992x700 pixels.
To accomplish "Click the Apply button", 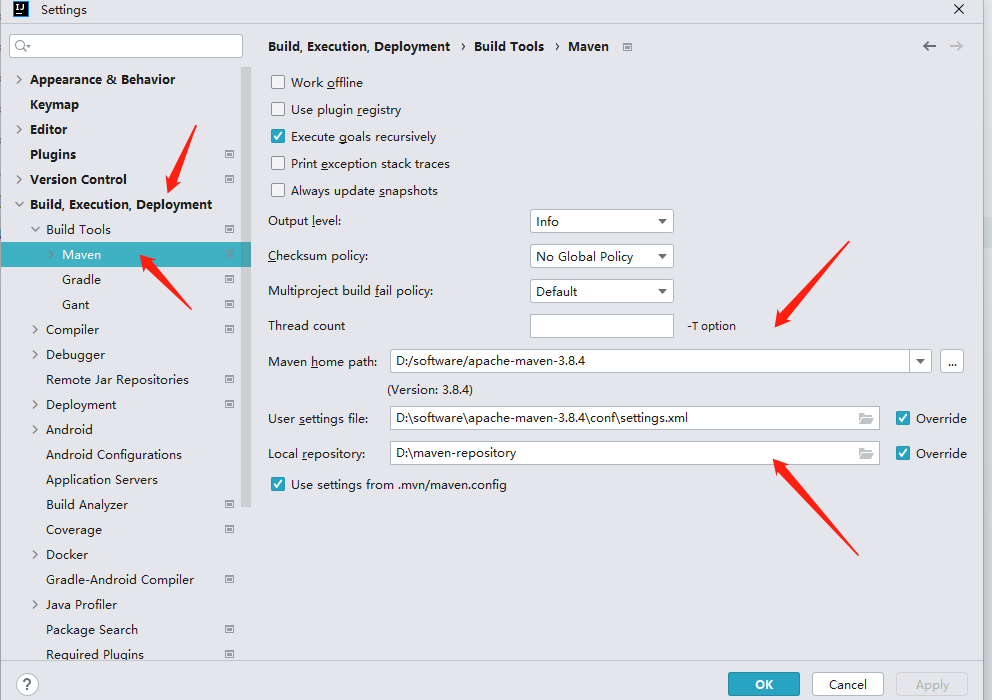I will click(x=932, y=684).
